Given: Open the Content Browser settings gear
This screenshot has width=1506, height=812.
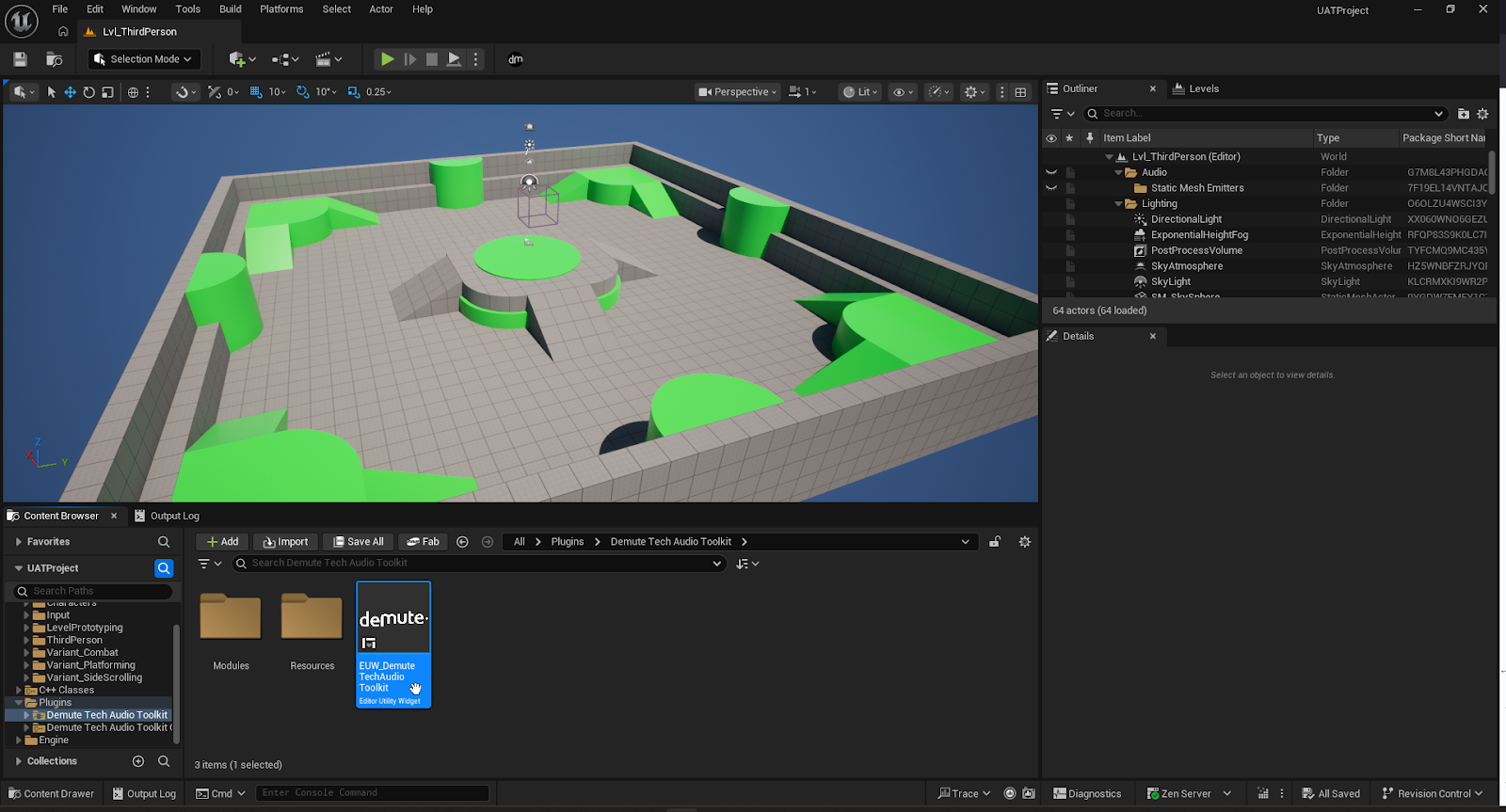Looking at the screenshot, I should 1025,542.
